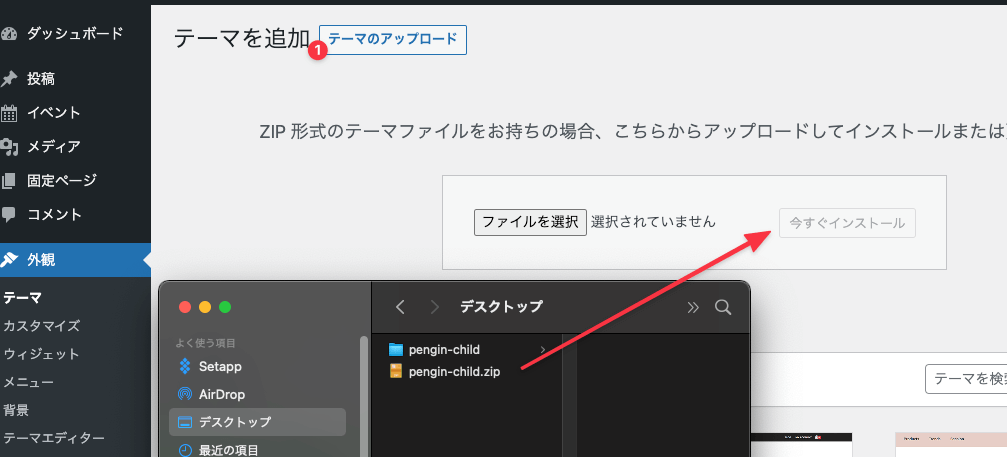Image resolution: width=1007 pixels, height=457 pixels.
Task: Click the Finder search magnifier icon
Action: [x=723, y=307]
